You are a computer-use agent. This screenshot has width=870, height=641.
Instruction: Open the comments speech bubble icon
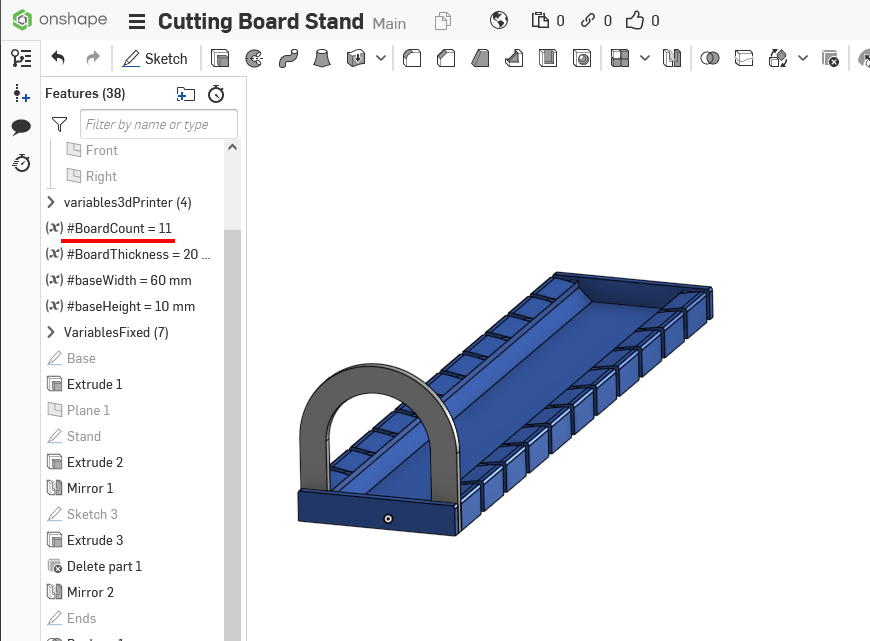[21, 127]
